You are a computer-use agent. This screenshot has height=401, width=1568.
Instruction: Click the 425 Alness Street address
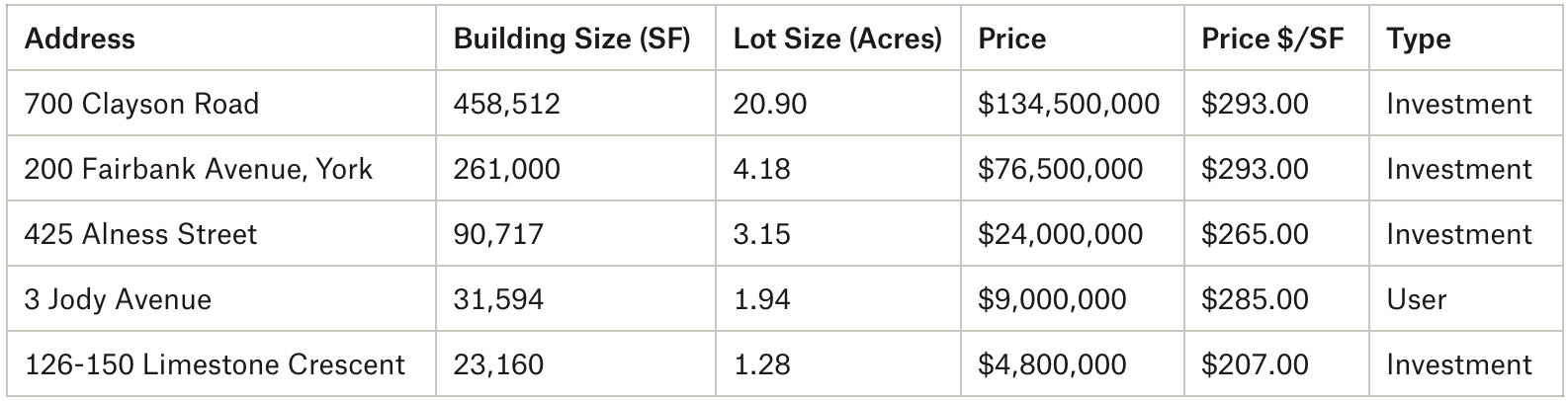[x=140, y=234]
